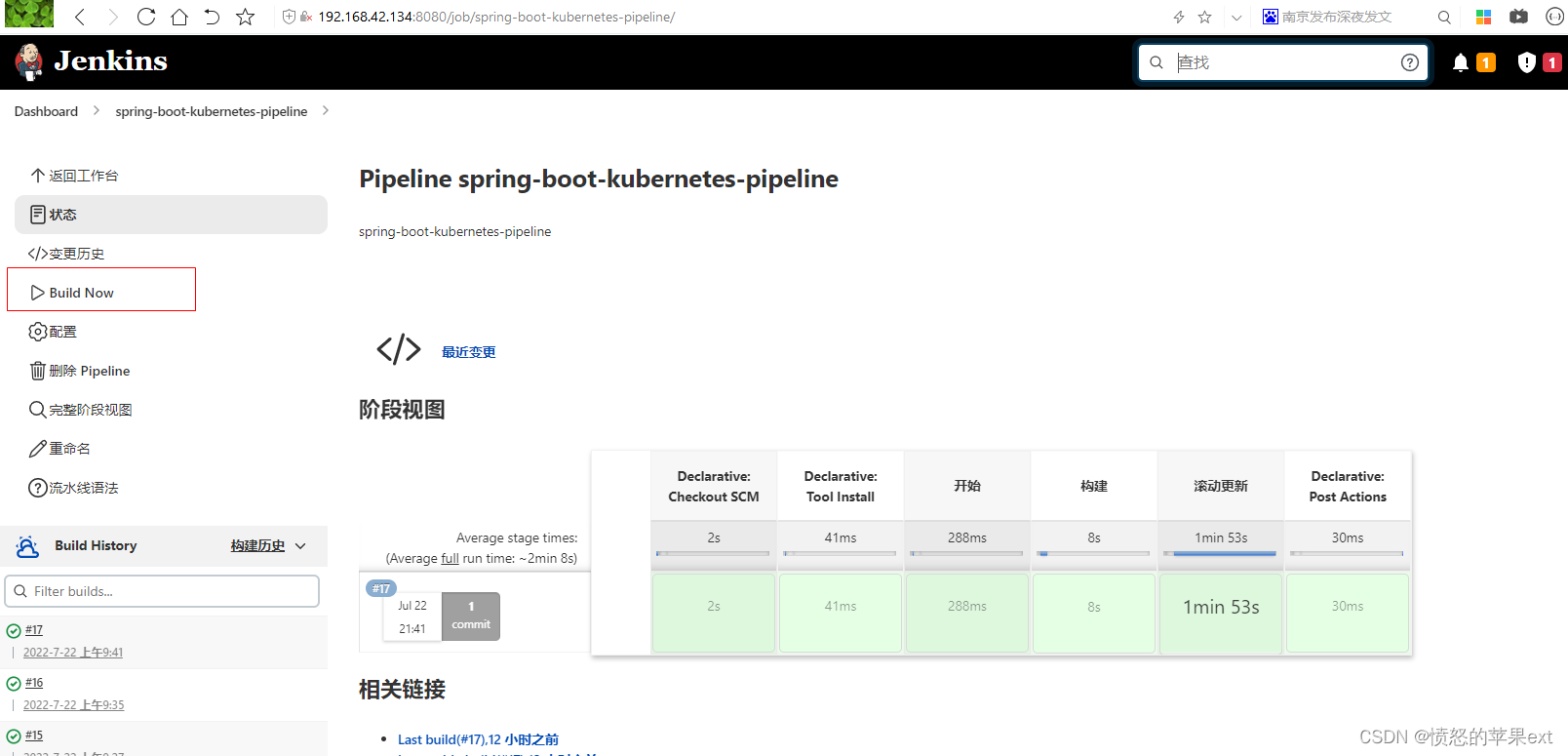Open Jenkins notifications bell
This screenshot has width=1568, height=756.
tap(1461, 62)
